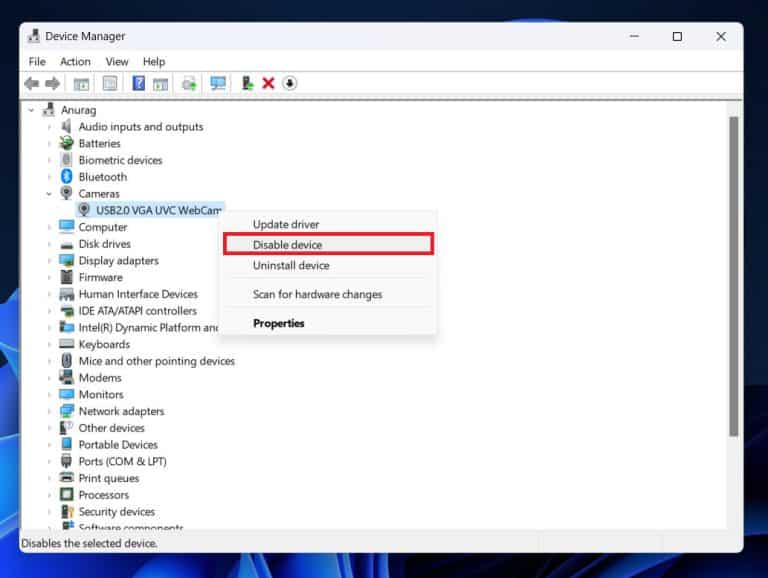The image size is (768, 578).
Task: Click the Network adapters icon
Action: (66, 411)
